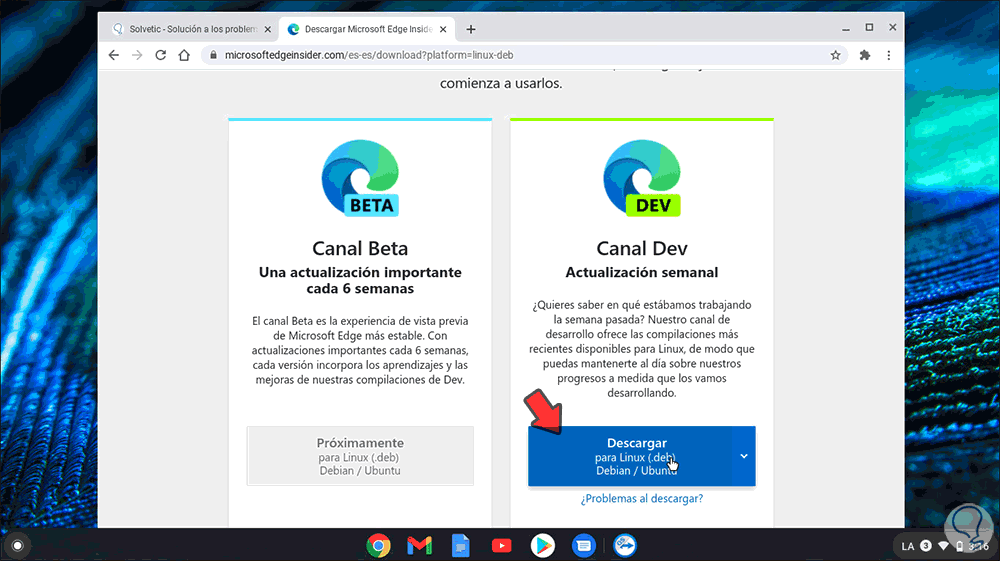Open a new tab with the plus button
1000x561 pixels.
coord(471,29)
